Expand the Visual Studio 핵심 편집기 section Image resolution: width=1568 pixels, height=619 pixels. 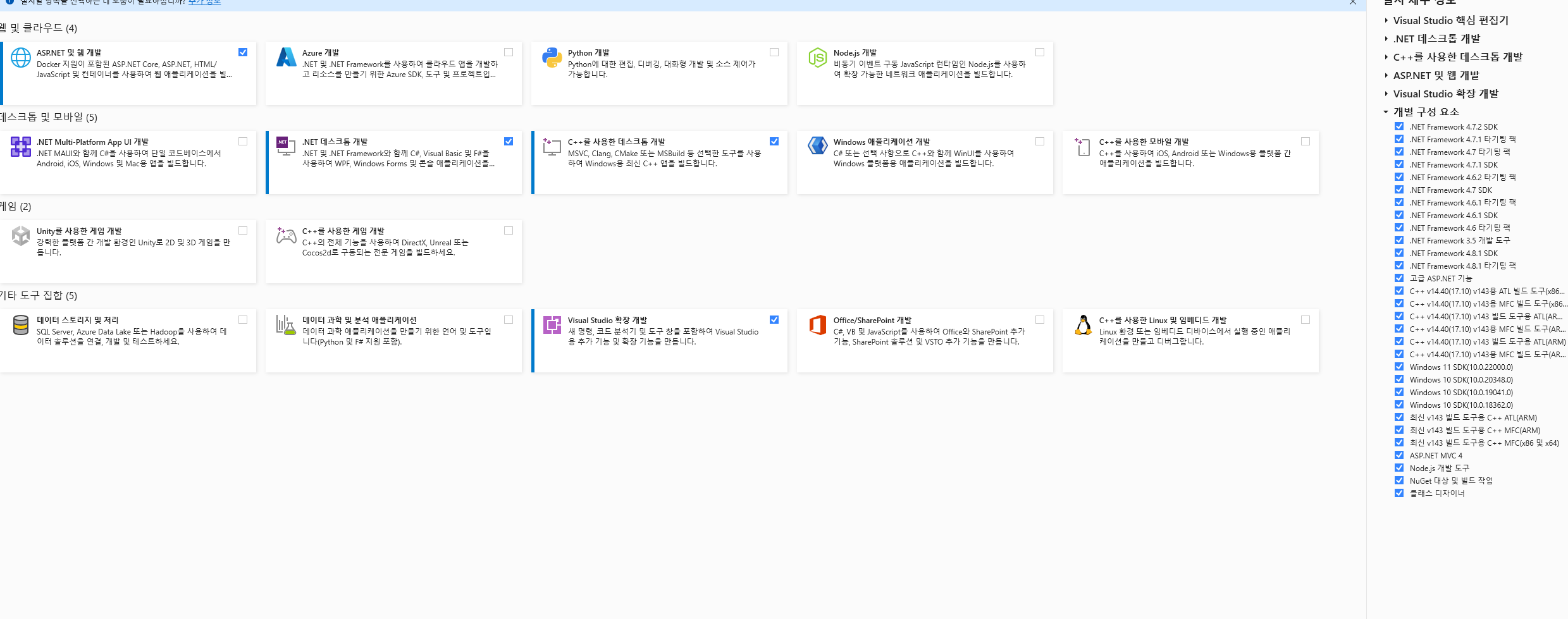[1385, 20]
